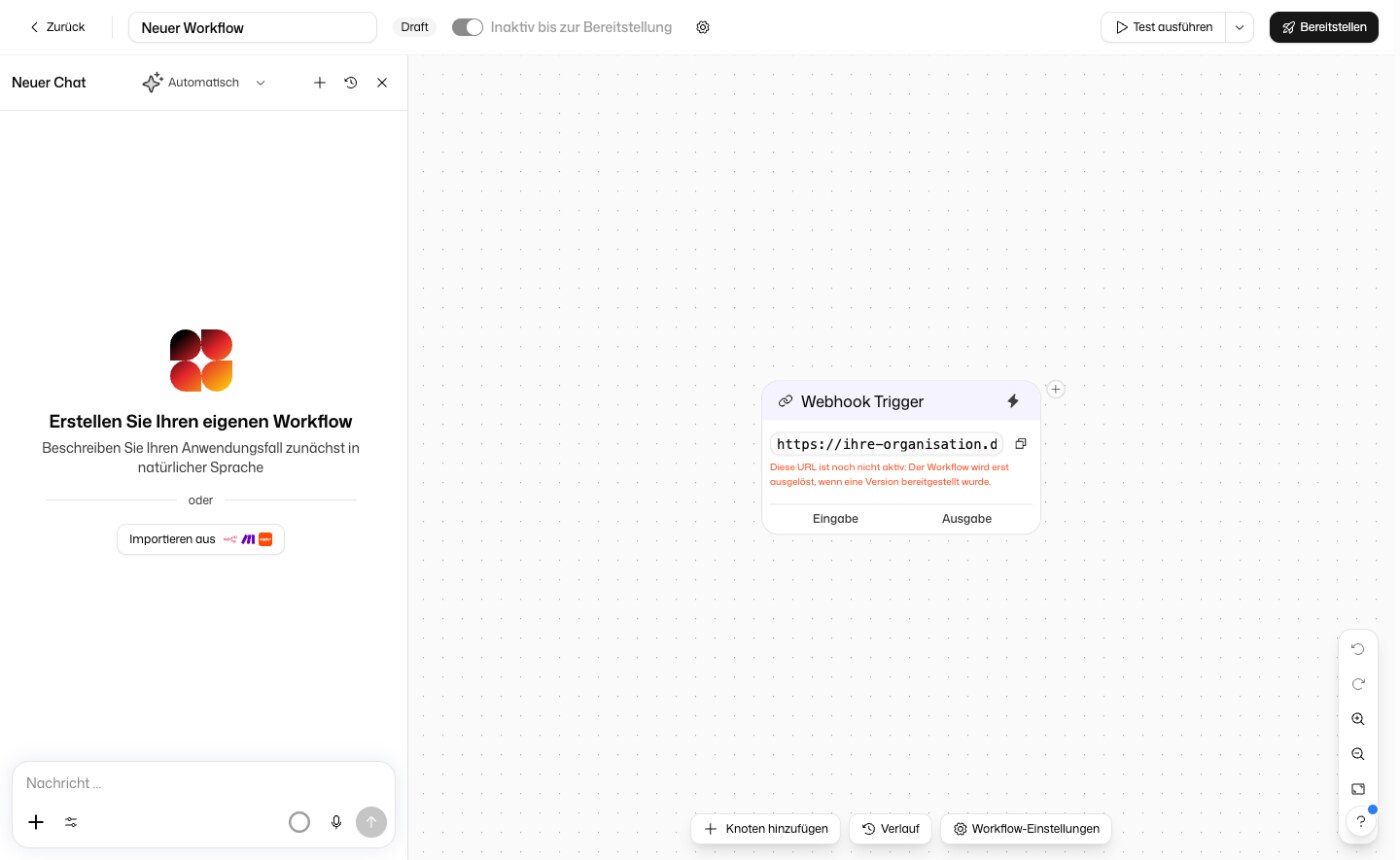This screenshot has height=860, width=1400.
Task: Copy the webhook URL
Action: 1021,443
